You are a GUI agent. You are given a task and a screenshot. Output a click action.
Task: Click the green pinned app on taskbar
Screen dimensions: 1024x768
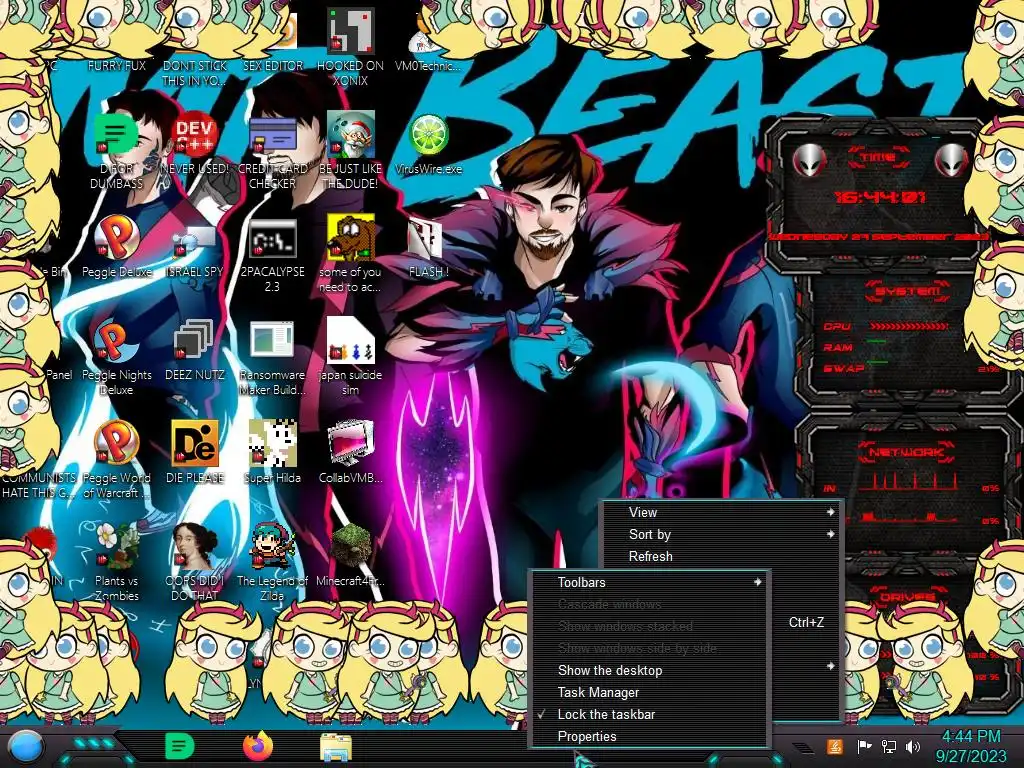click(180, 746)
